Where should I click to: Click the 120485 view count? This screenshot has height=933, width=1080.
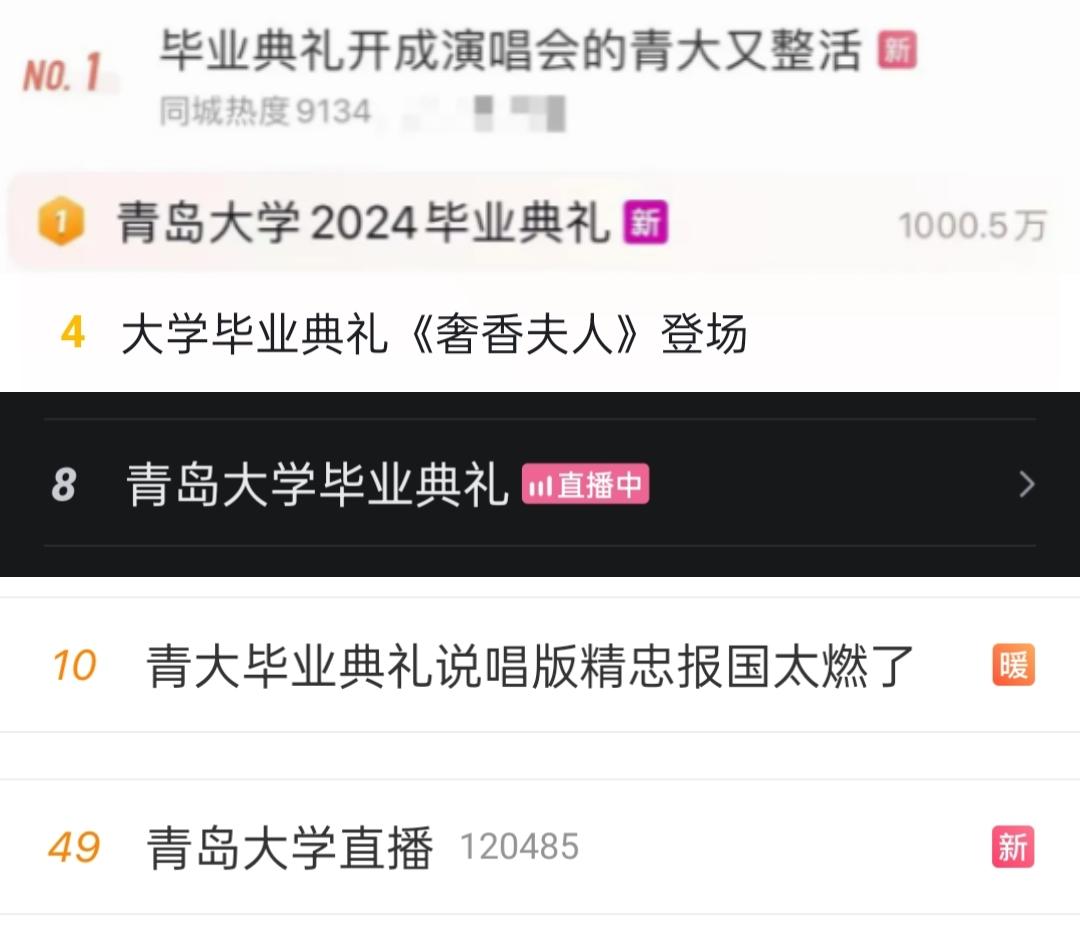(x=519, y=847)
